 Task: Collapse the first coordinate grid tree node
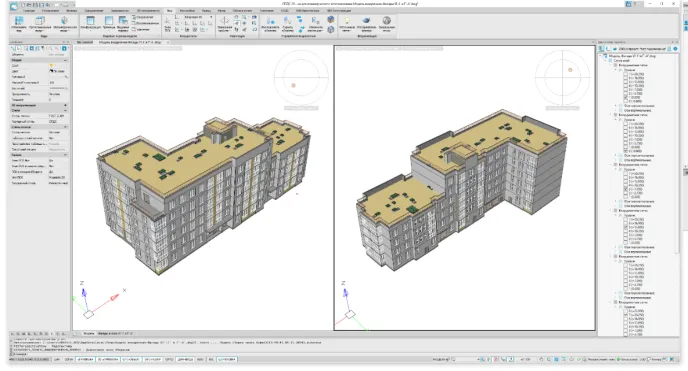611,65
